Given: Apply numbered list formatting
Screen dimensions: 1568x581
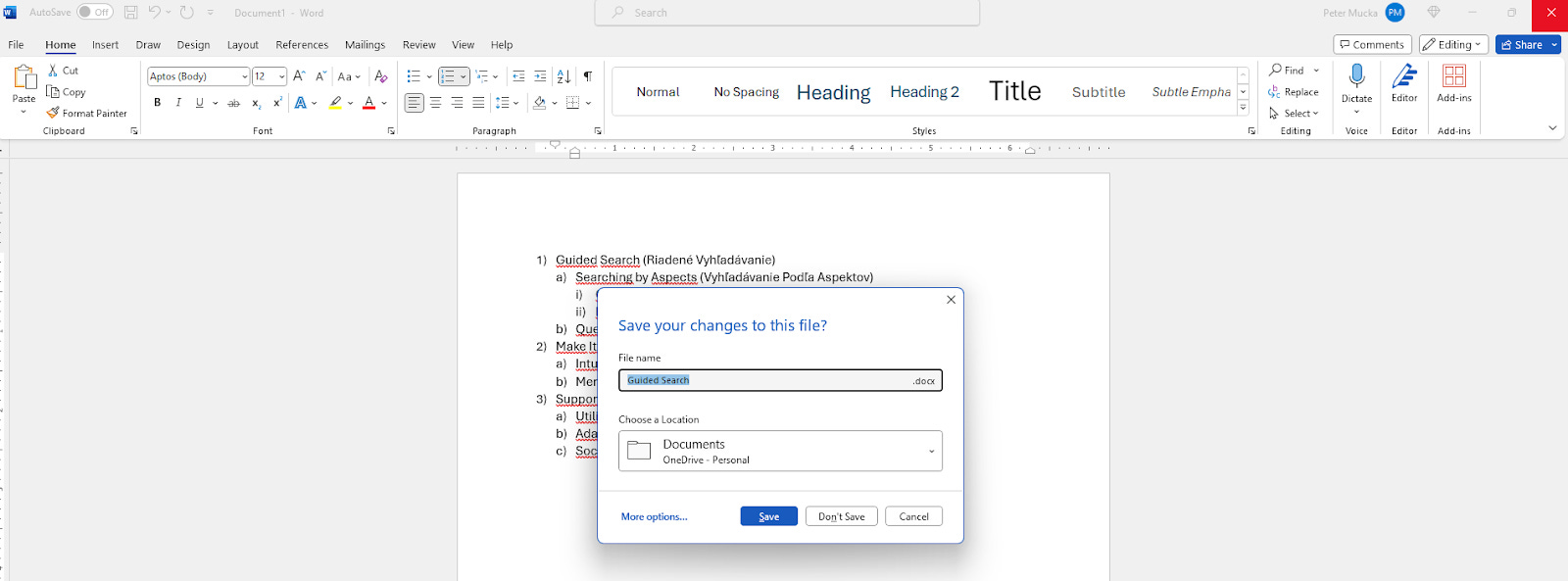Looking at the screenshot, I should pyautogui.click(x=448, y=76).
